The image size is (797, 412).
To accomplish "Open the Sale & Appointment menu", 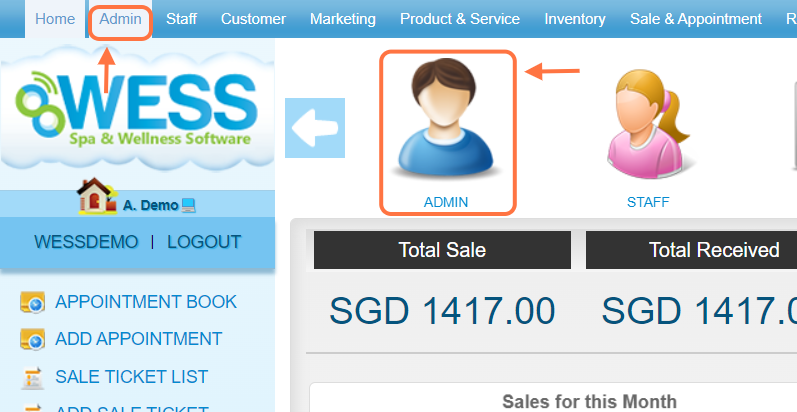I will 695,19.
